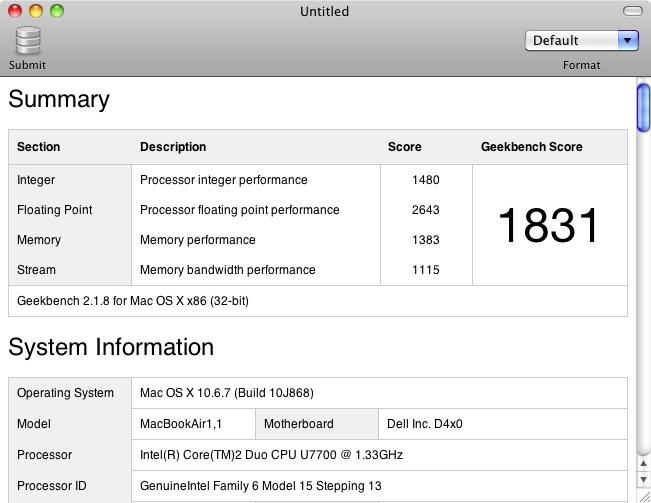Click the Mac OS X 10.6.7 build text

(x=226, y=393)
